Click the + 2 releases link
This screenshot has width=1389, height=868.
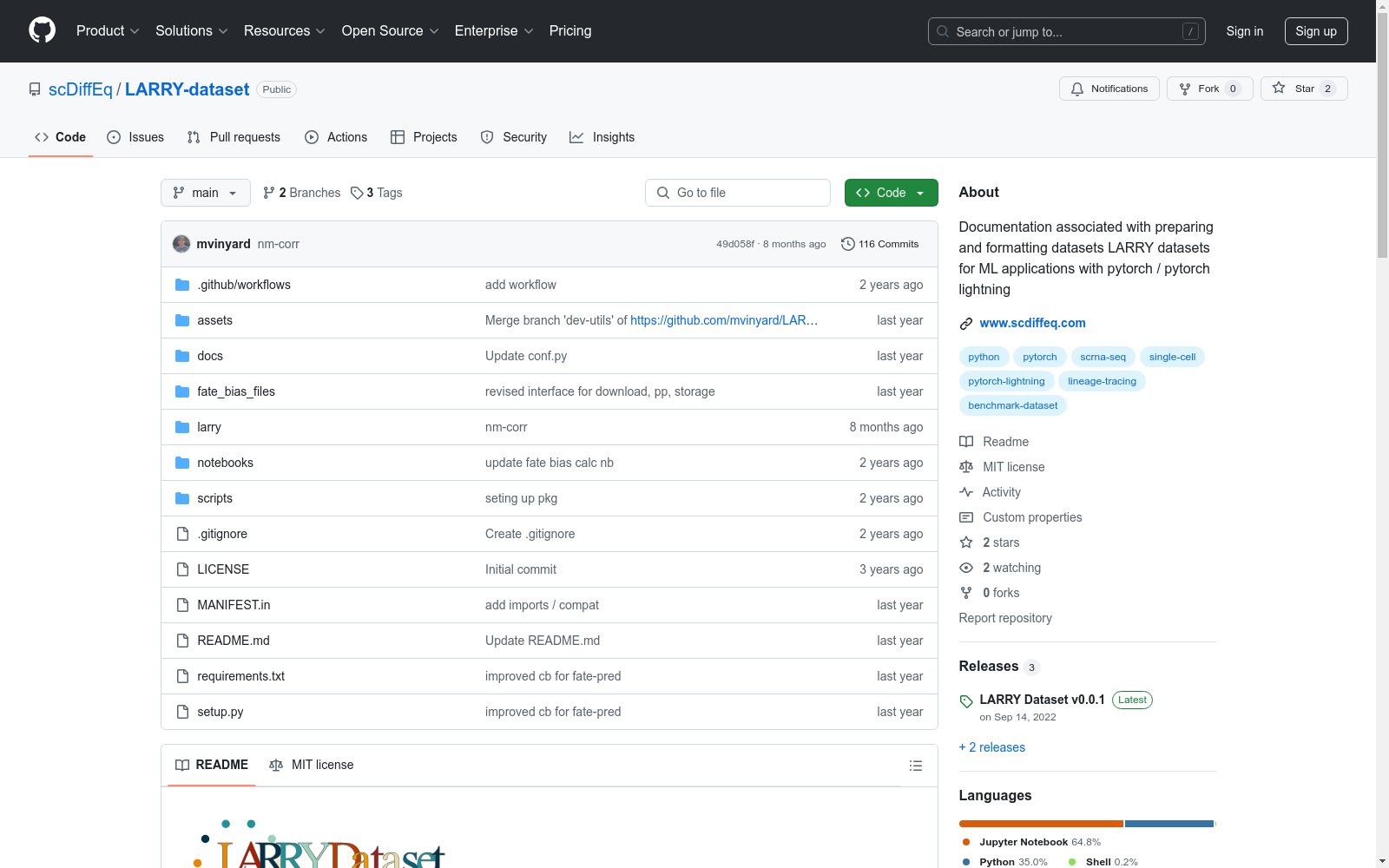(992, 747)
